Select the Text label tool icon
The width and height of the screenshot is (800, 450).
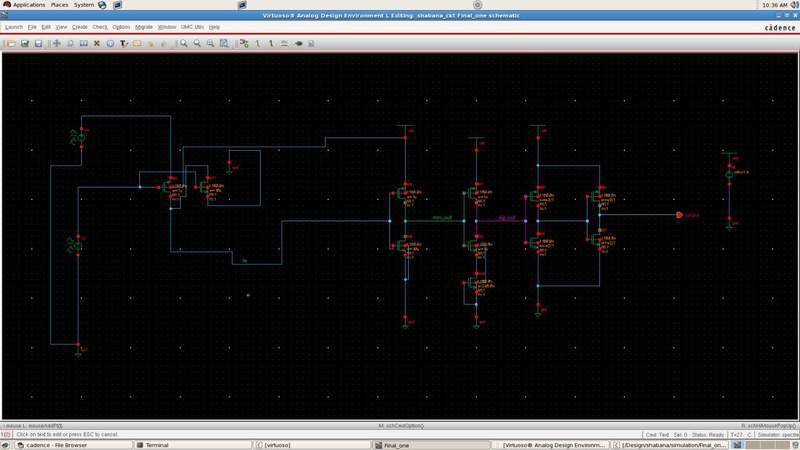124,44
